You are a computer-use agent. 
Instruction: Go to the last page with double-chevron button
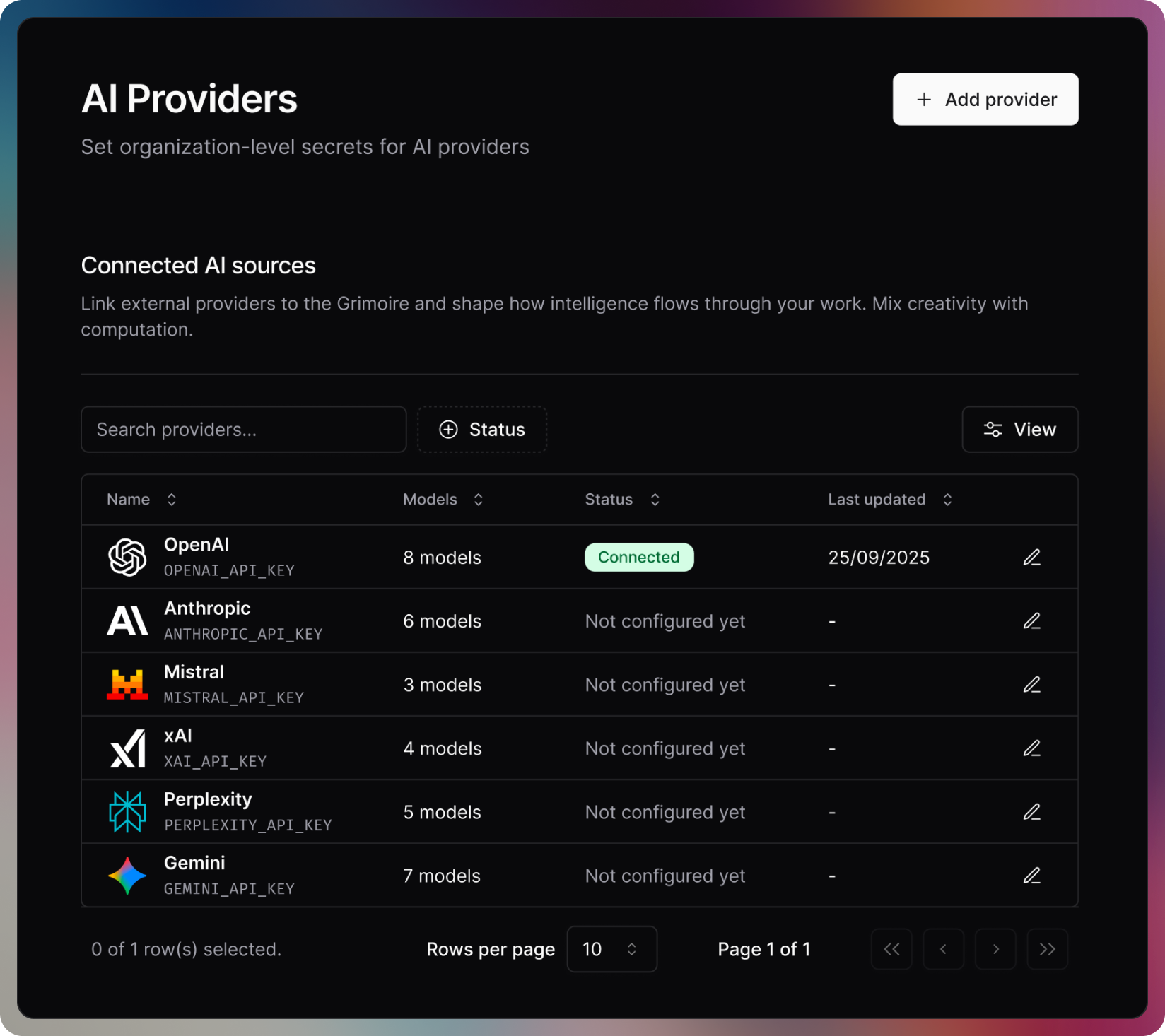tap(1048, 949)
